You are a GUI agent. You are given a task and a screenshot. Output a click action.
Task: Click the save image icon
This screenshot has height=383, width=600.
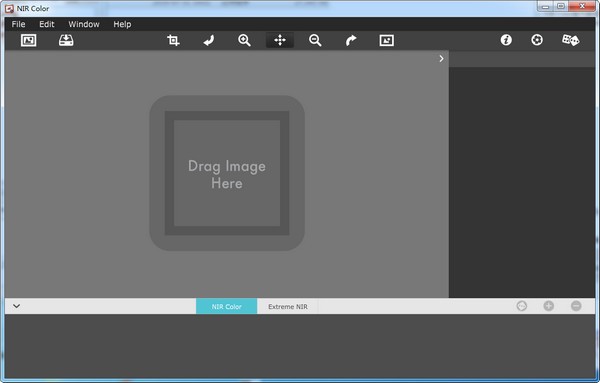tap(66, 40)
